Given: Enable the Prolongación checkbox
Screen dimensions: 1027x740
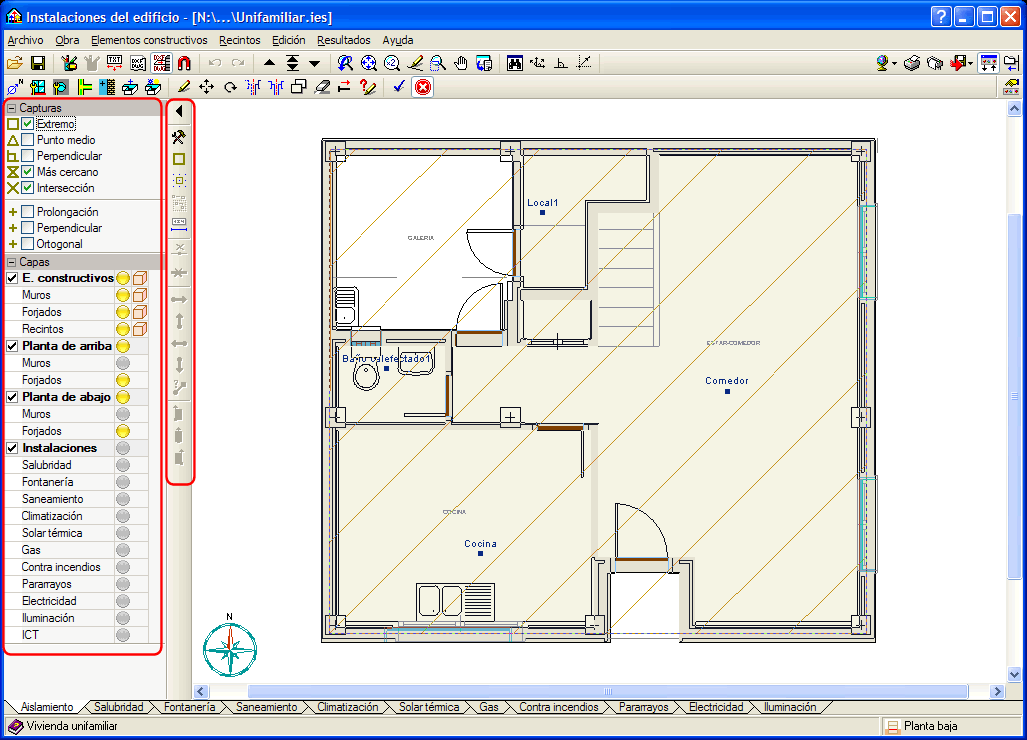Looking at the screenshot, I should [27, 212].
